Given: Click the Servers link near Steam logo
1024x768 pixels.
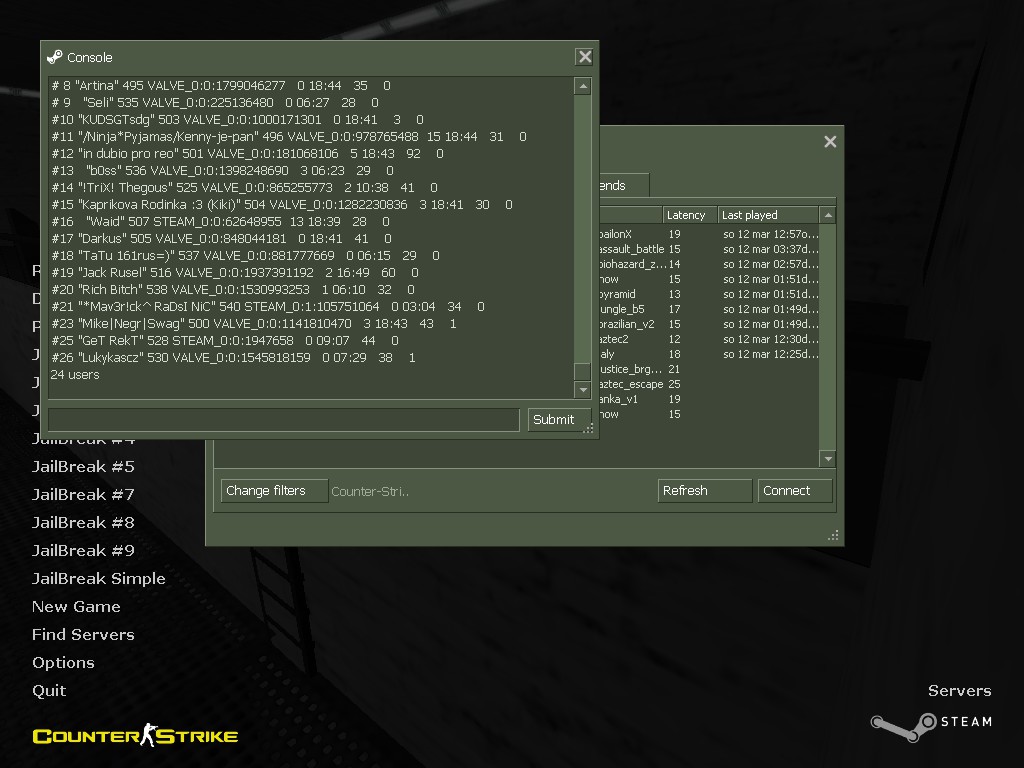Looking at the screenshot, I should 959,691.
